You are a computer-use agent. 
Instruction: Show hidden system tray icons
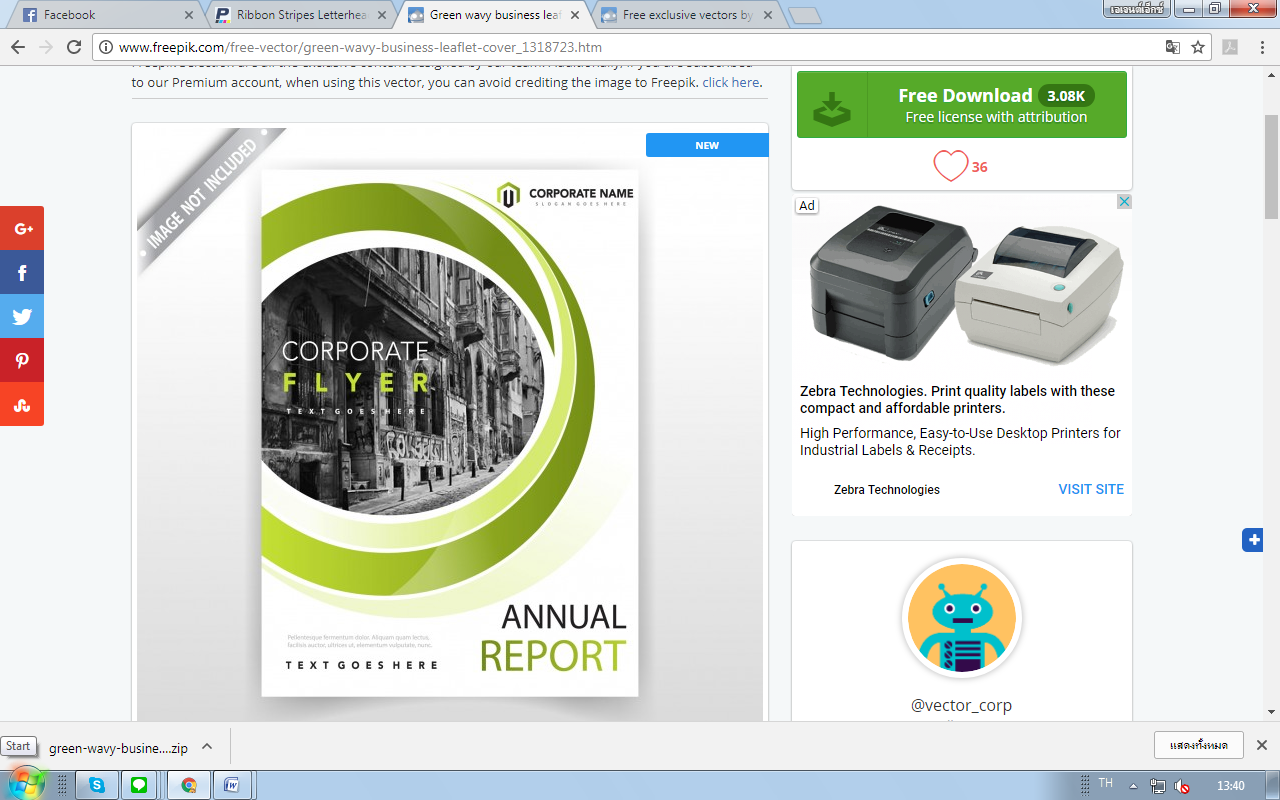click(1133, 785)
